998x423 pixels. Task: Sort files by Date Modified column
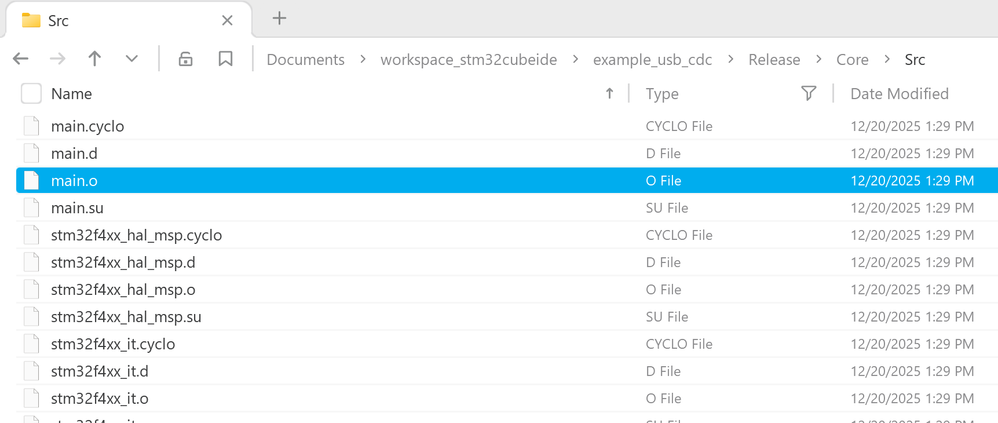(899, 94)
